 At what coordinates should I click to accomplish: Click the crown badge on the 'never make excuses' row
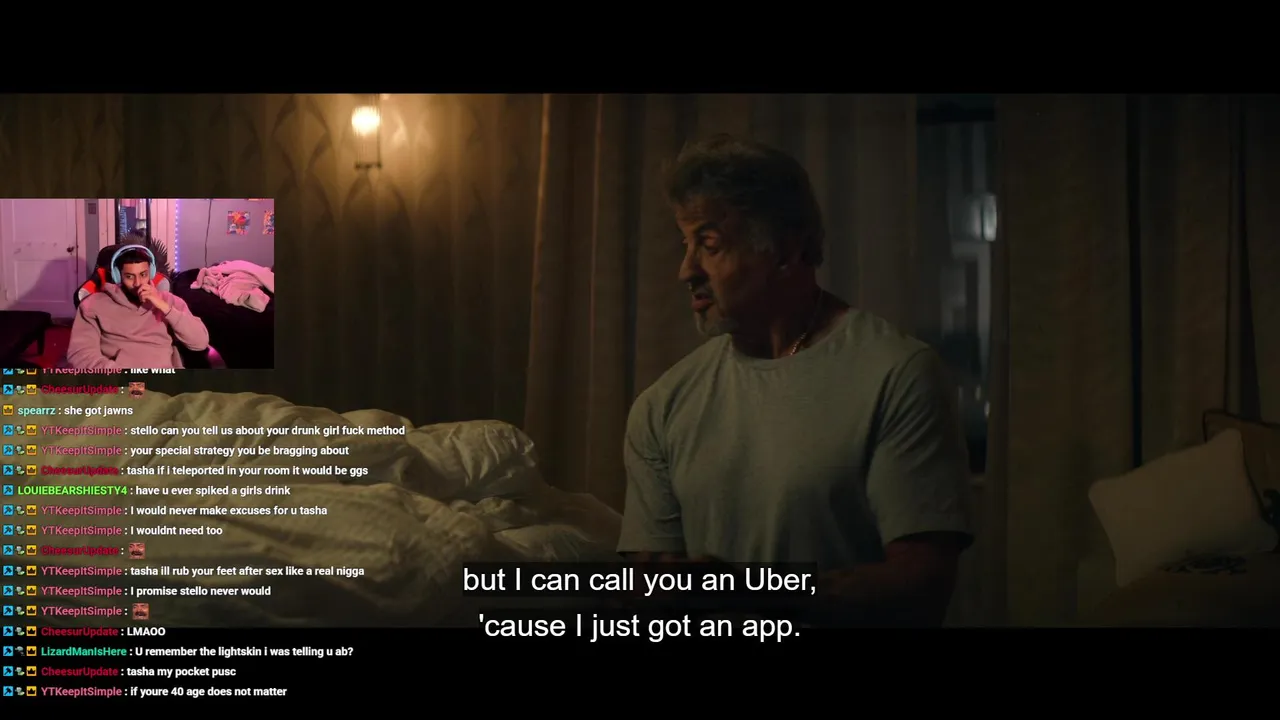[x=31, y=510]
